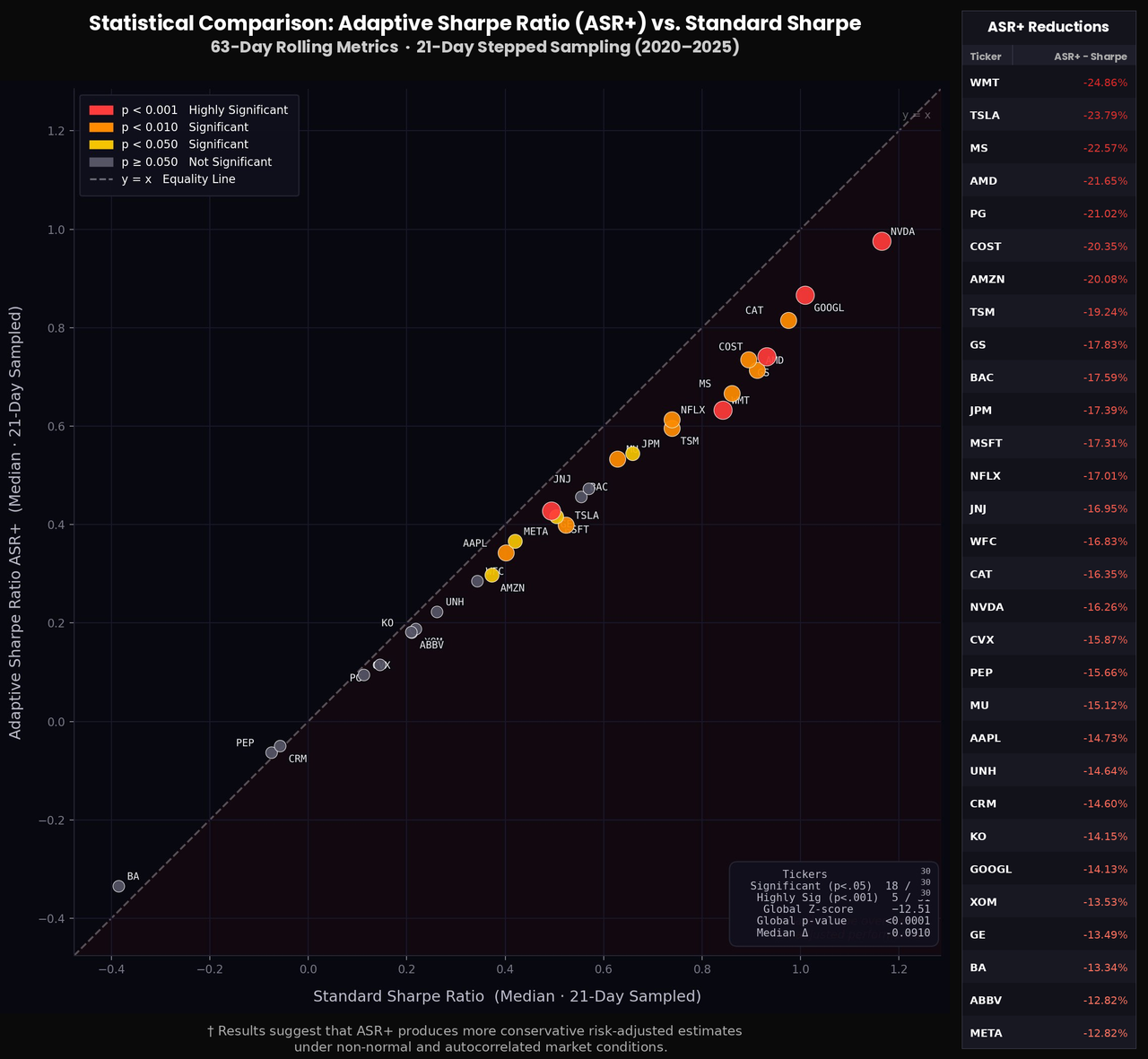Click the orange p < 0.010 legend swatch
Screen dimensions: 1148x1059
101,127
